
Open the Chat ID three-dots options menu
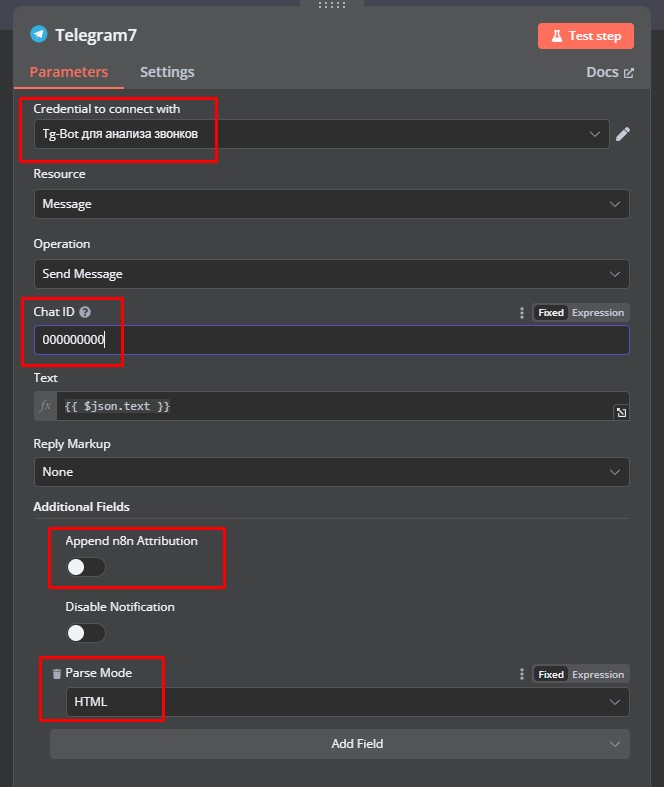point(522,313)
